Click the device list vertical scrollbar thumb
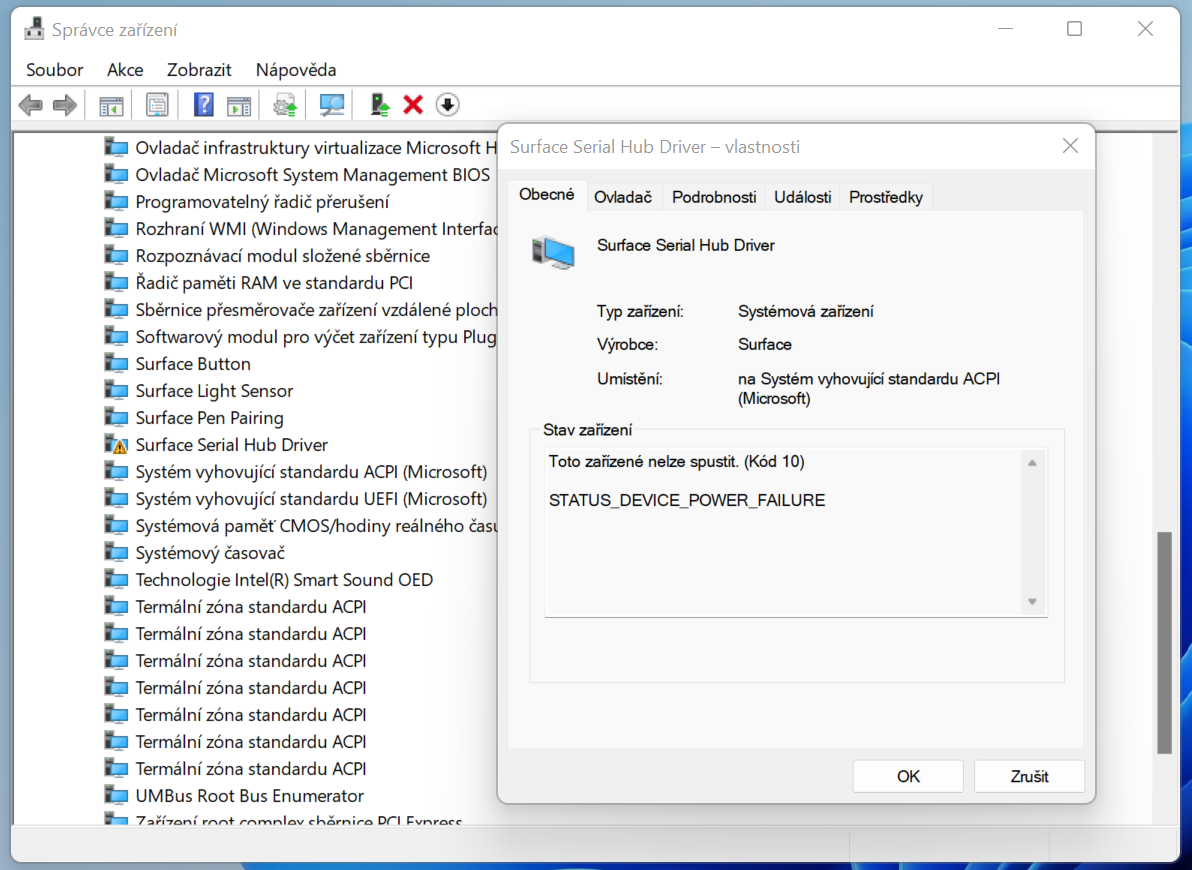The width and height of the screenshot is (1192, 870). pos(1164,640)
